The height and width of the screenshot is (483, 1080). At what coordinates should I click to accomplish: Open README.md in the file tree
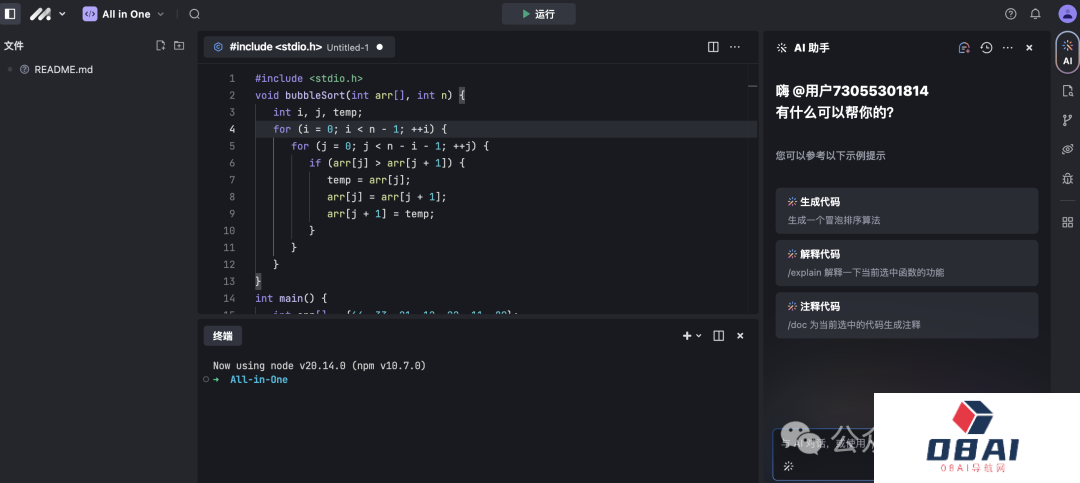(63, 69)
